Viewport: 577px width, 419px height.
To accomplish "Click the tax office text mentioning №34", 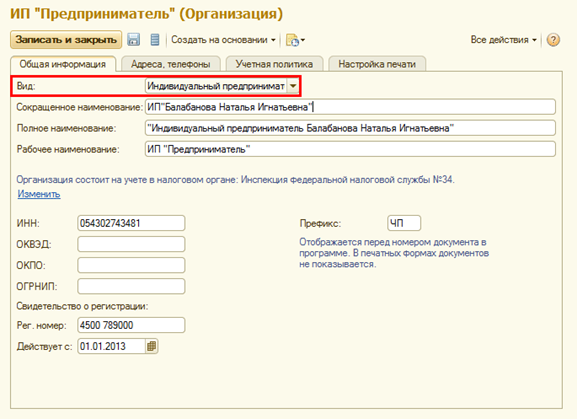I will point(236,180).
